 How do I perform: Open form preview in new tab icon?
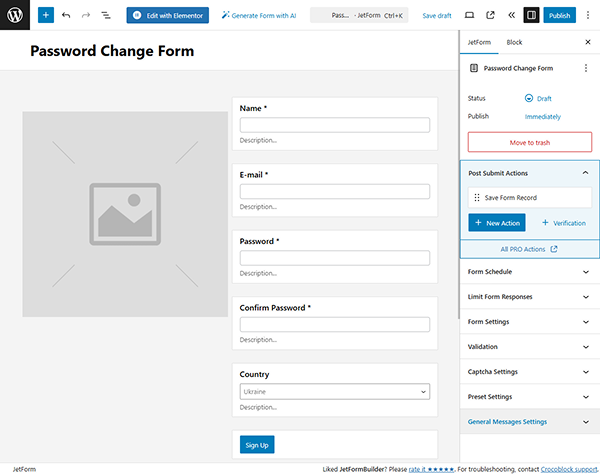(x=490, y=15)
